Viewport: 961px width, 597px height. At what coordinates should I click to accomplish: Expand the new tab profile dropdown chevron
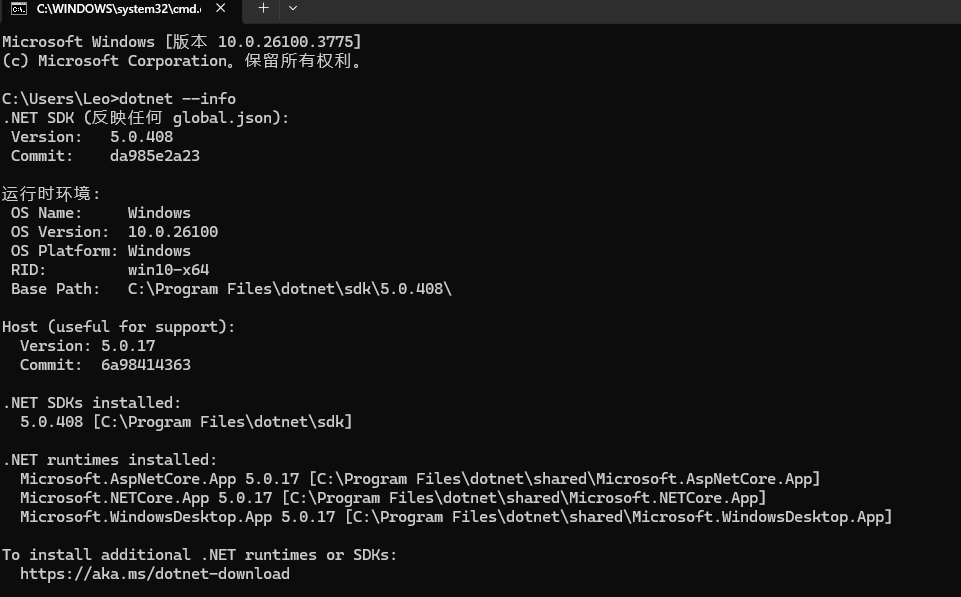tap(292, 8)
